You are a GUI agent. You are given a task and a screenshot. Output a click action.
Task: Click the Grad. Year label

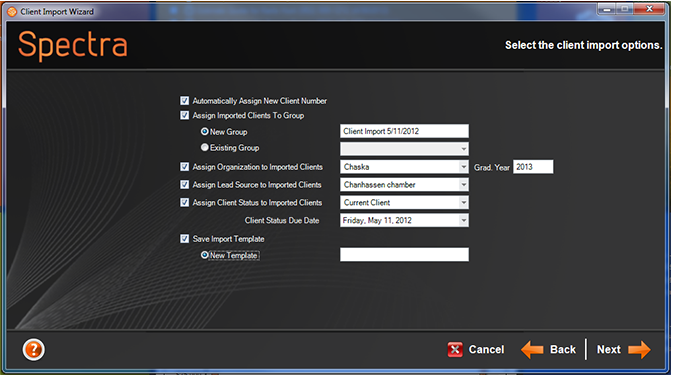(x=492, y=167)
